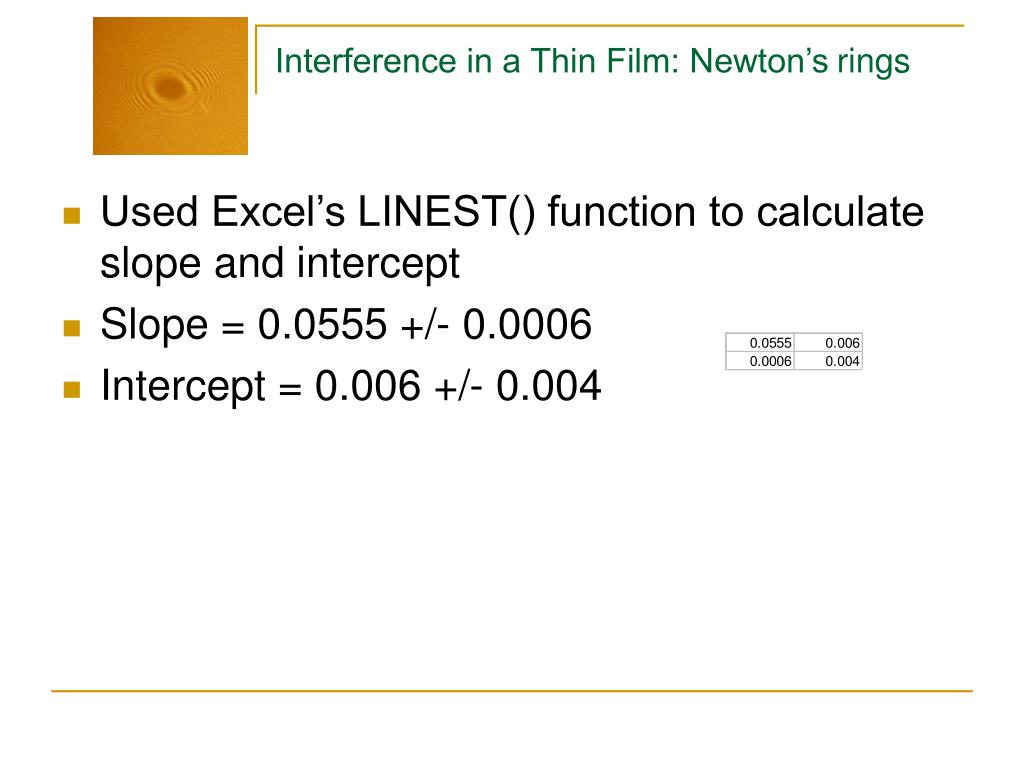This screenshot has width=1024, height=768.
Task: Click the yellow bullet marker beside 'Slope'
Action: click(72, 327)
